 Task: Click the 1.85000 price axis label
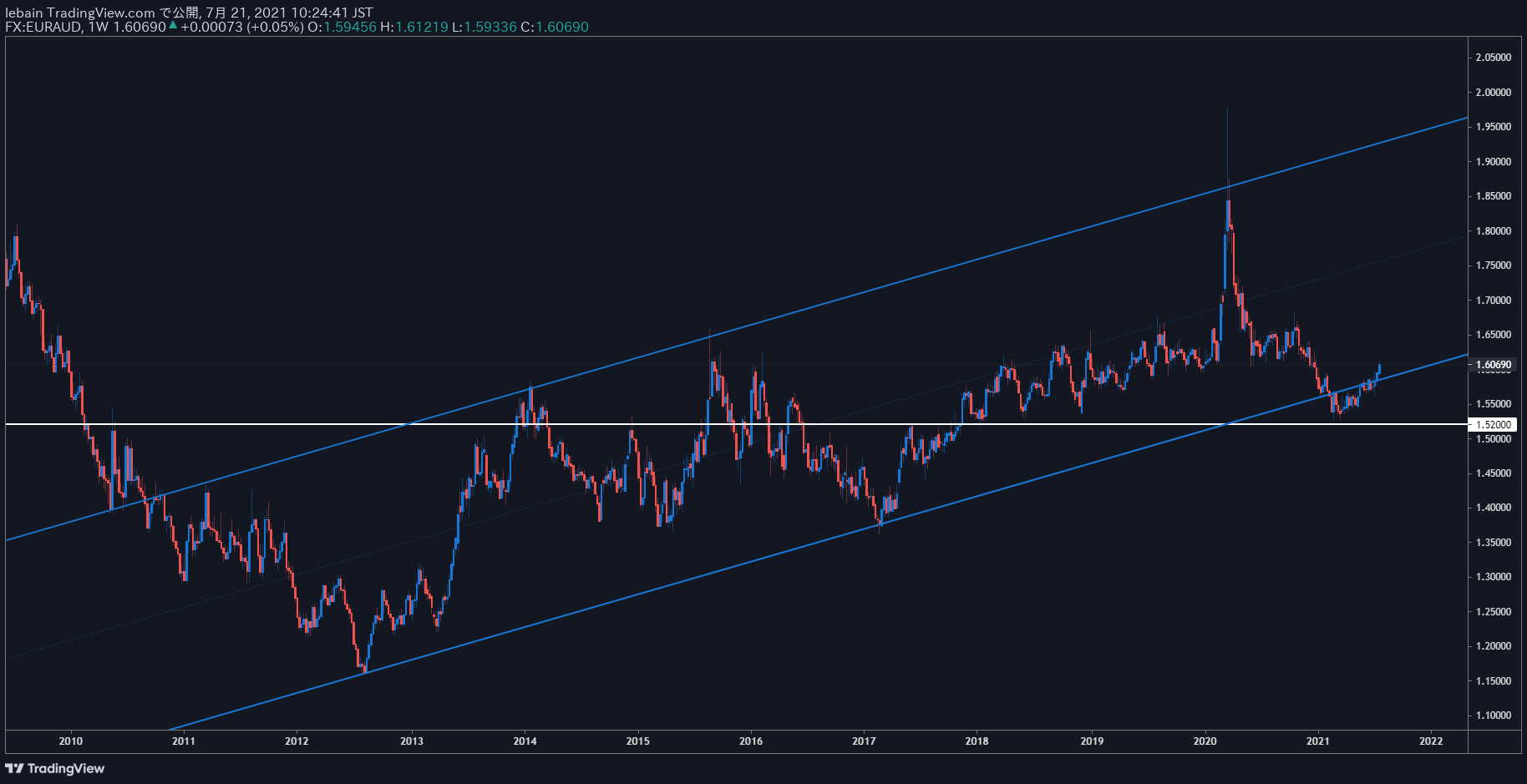coord(1493,196)
